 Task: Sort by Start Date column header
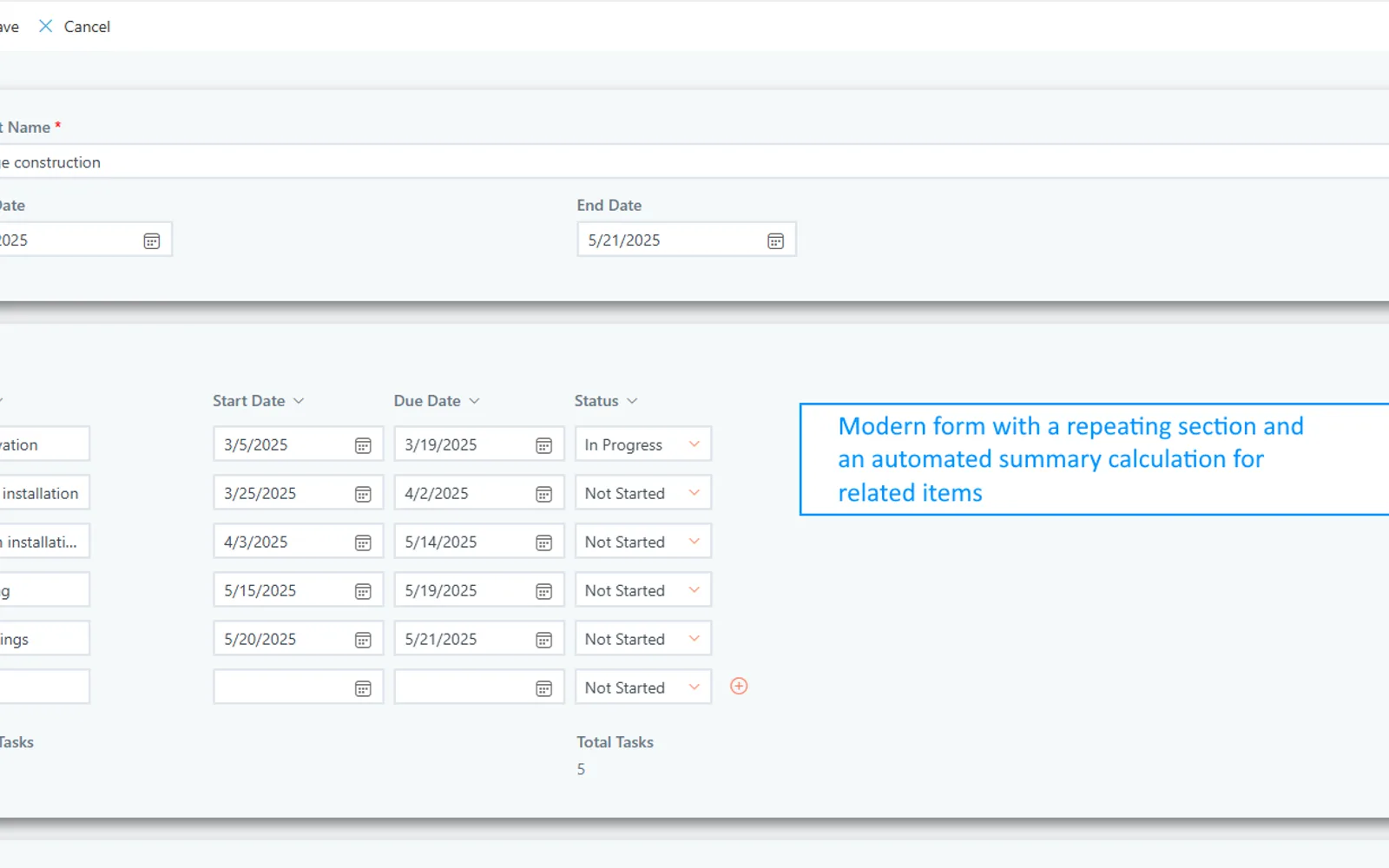pos(259,401)
